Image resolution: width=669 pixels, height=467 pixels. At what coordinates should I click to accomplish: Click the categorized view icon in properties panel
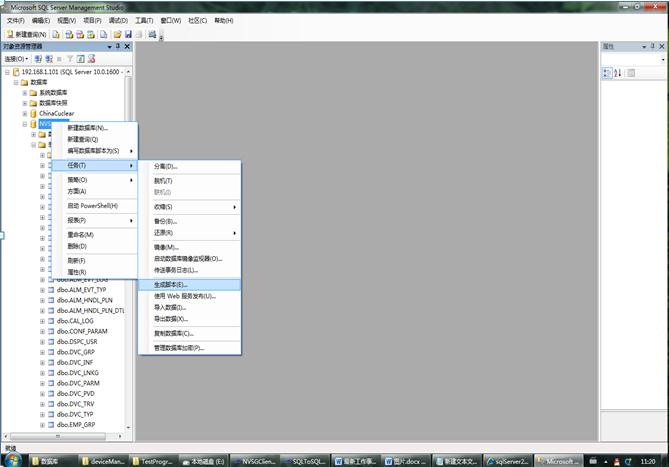607,73
